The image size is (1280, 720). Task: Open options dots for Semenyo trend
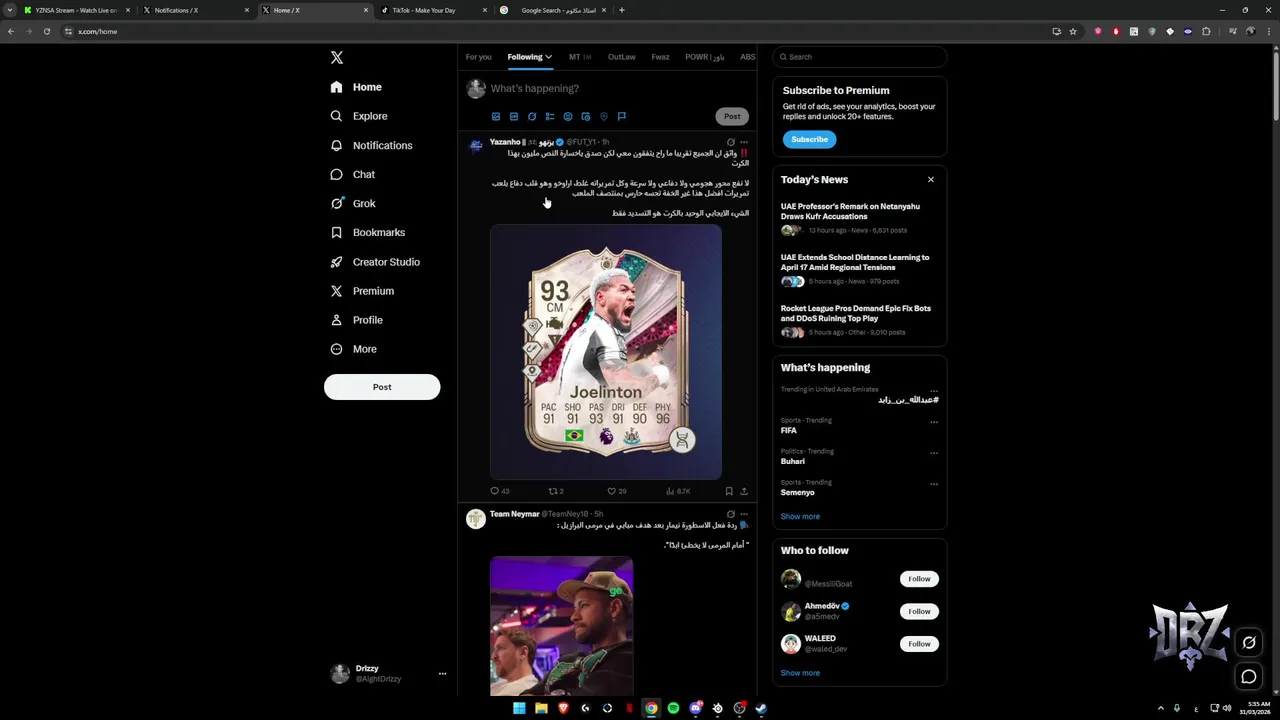pyautogui.click(x=934, y=484)
